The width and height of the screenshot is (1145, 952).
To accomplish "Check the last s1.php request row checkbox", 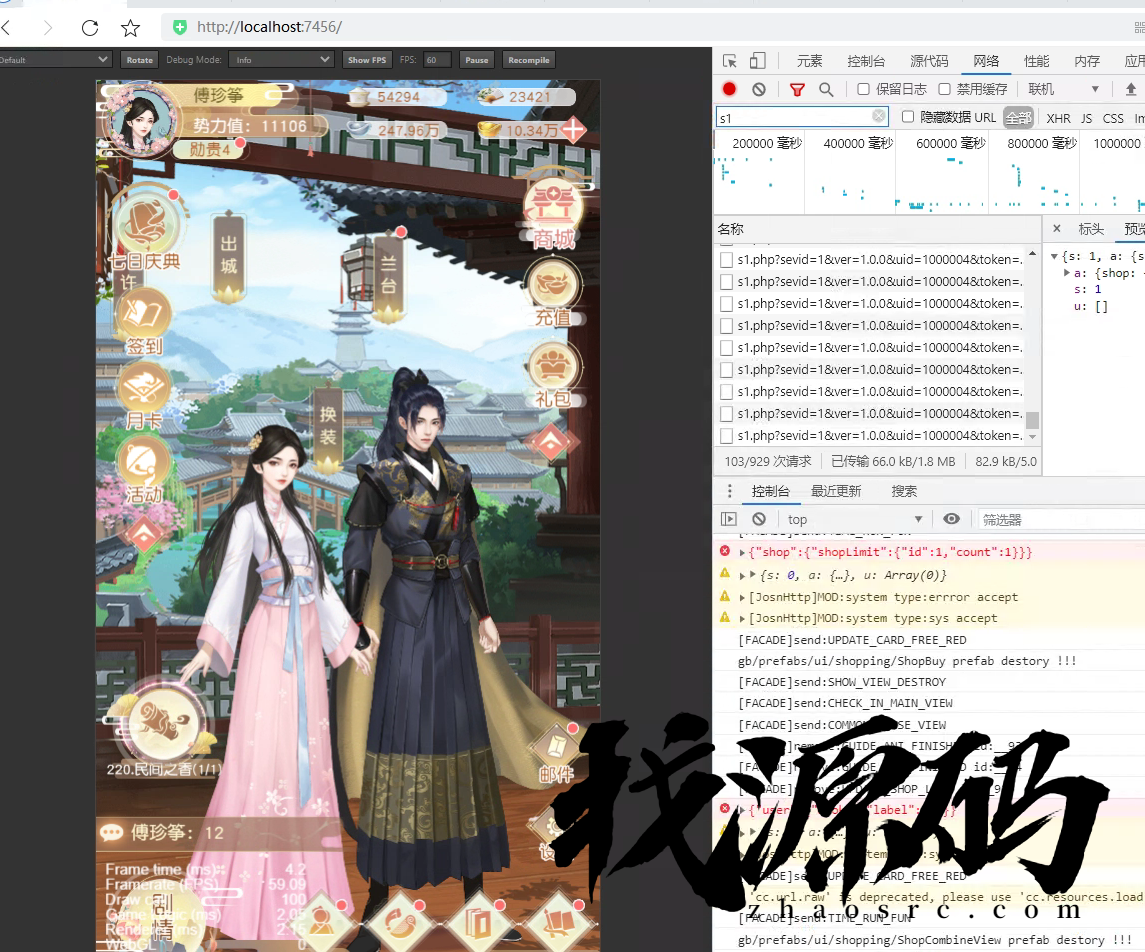I will click(726, 436).
